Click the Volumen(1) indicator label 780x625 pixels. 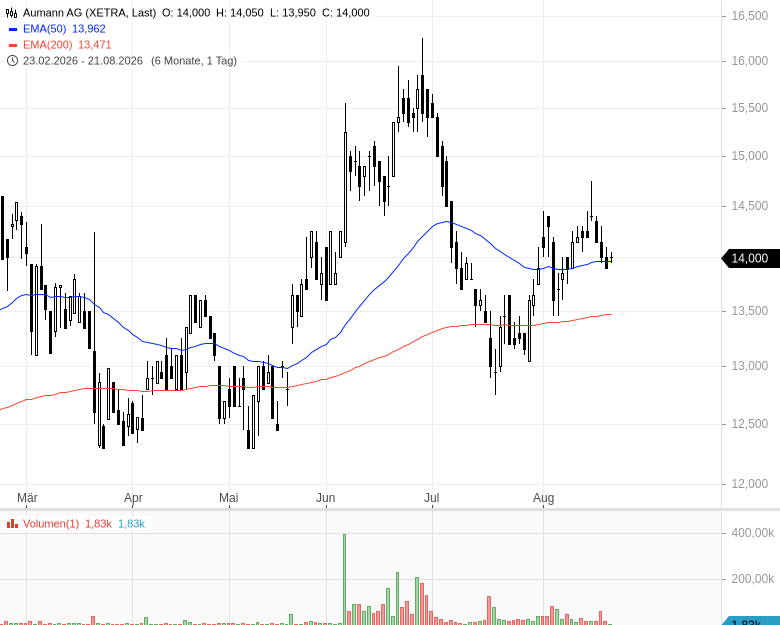point(51,523)
